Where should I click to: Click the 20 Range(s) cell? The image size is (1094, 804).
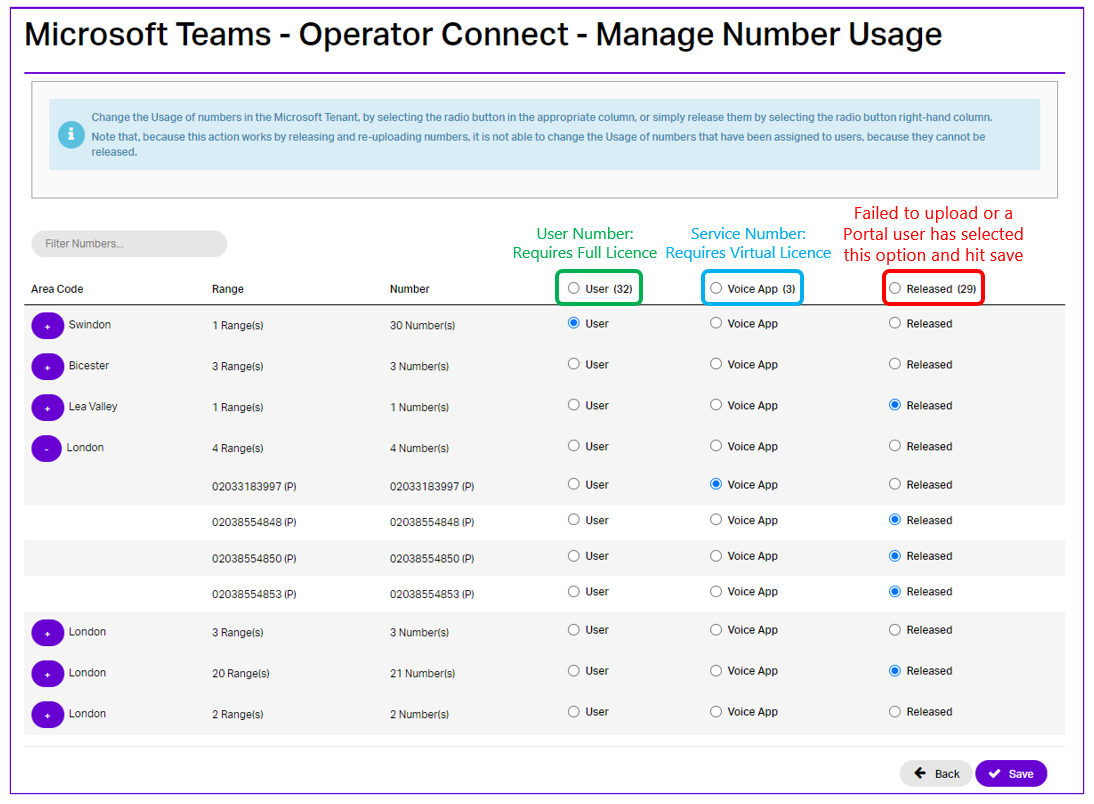[241, 674]
